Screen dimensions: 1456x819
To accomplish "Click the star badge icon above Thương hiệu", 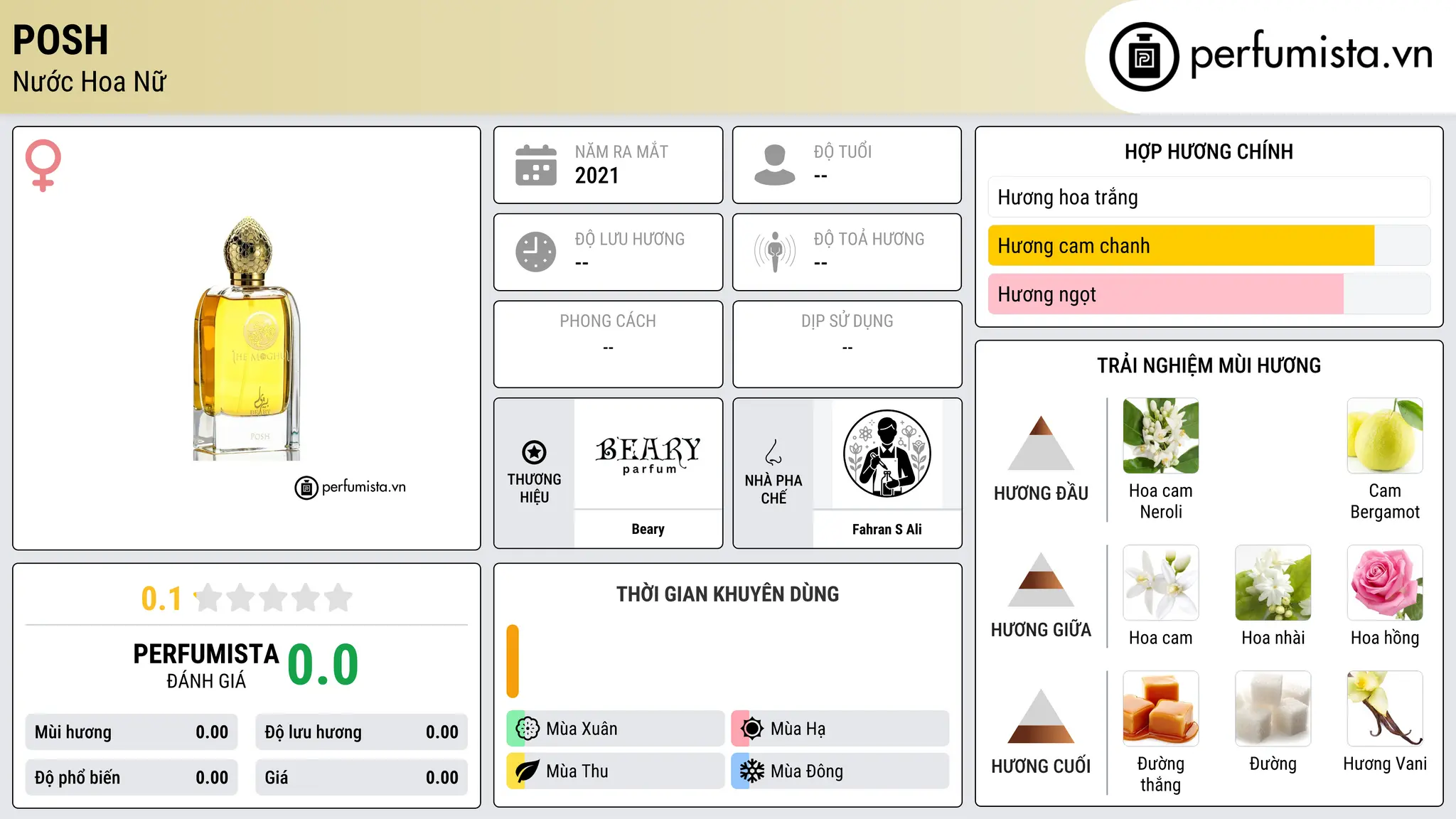I will (x=534, y=452).
